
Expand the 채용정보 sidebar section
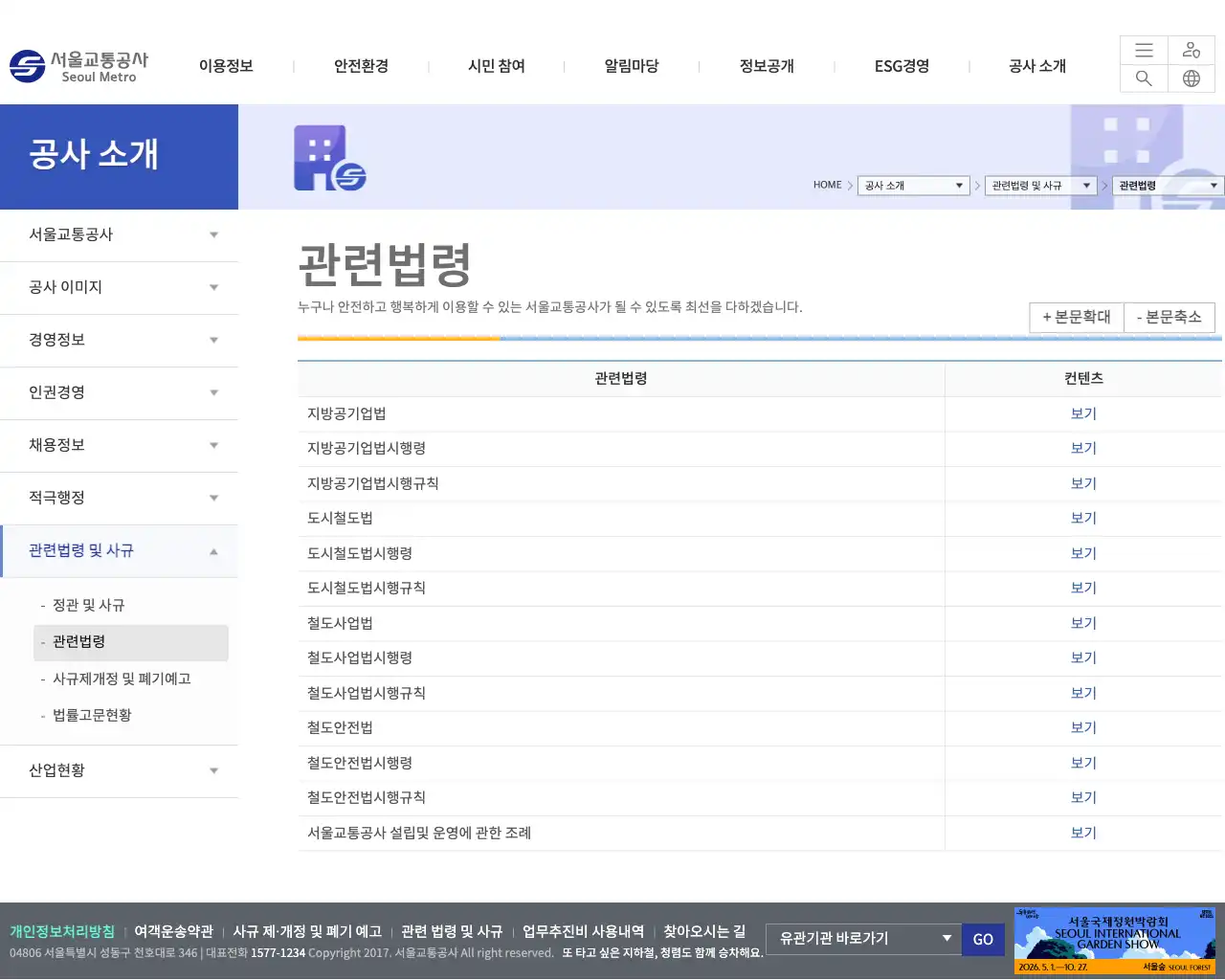(119, 446)
